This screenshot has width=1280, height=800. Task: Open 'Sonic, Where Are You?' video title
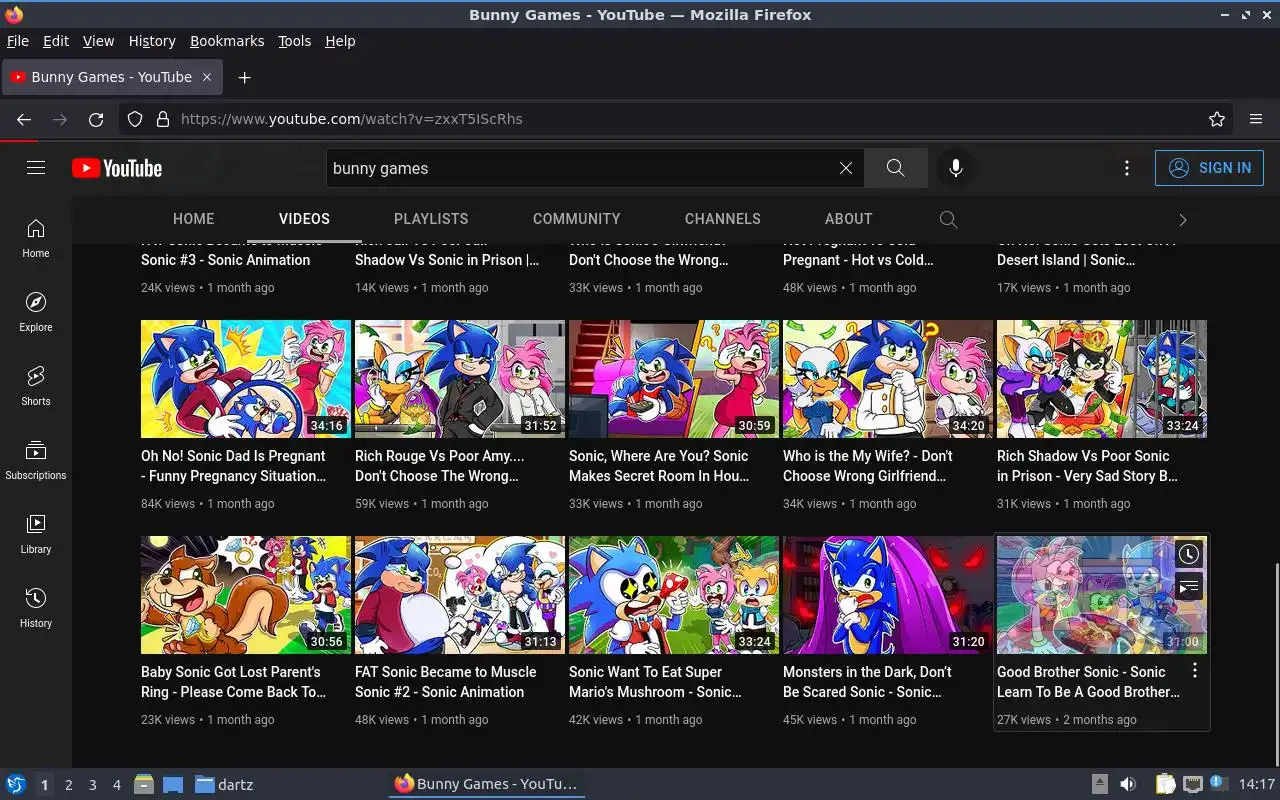[659, 466]
